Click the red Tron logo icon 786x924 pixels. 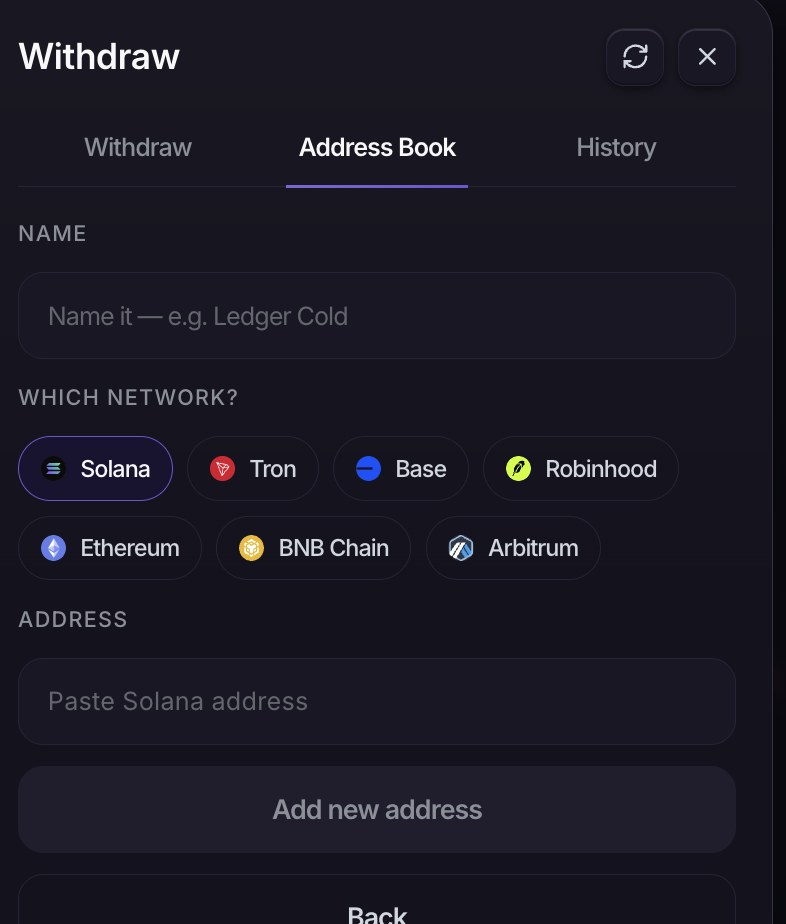pyautogui.click(x=223, y=469)
